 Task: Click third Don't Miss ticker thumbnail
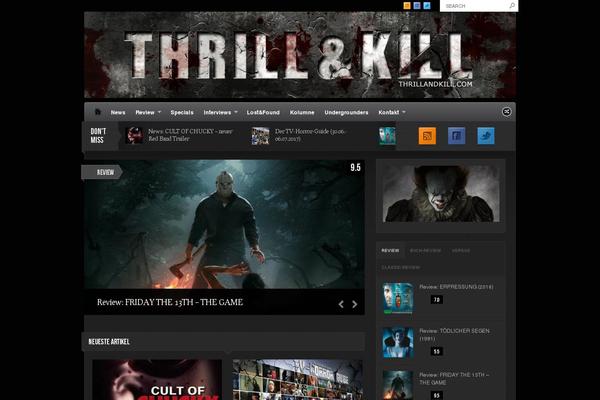tap(387, 136)
